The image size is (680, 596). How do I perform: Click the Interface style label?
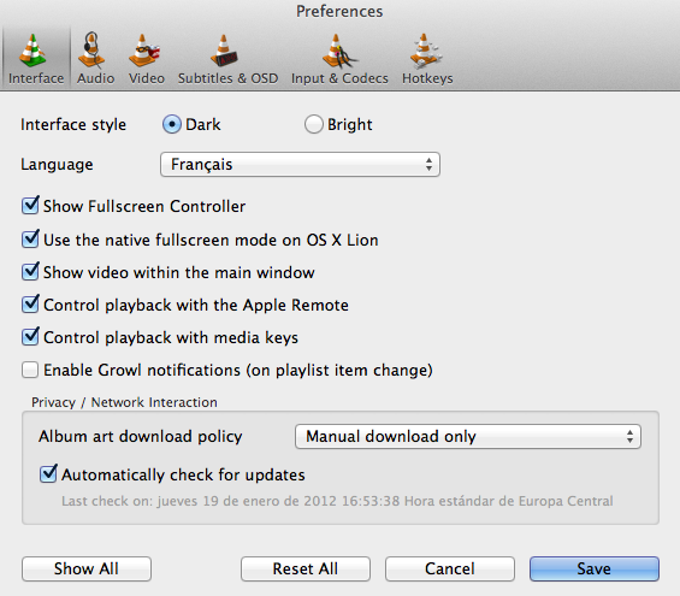[73, 125]
